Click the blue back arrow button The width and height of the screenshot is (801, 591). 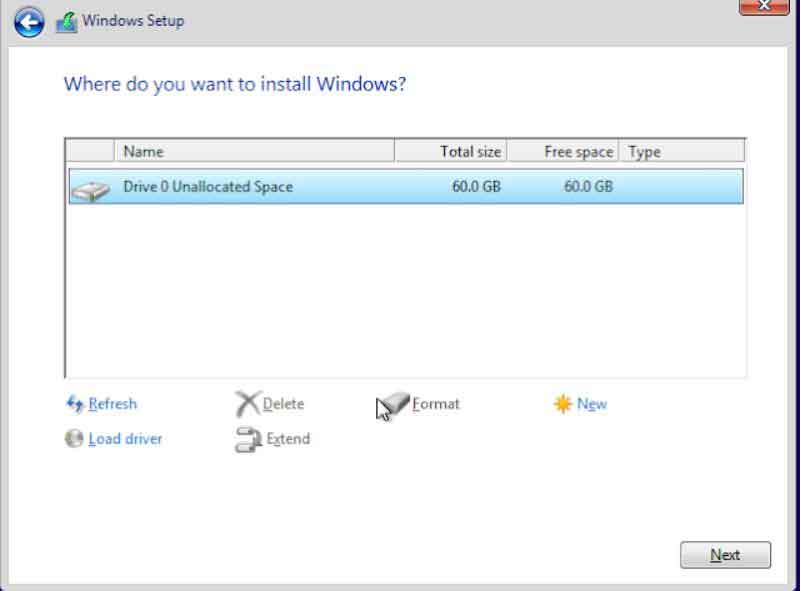[29, 21]
